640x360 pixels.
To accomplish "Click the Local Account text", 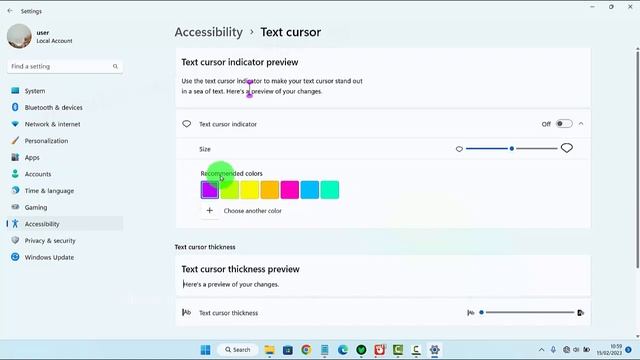I will tap(54, 41).
